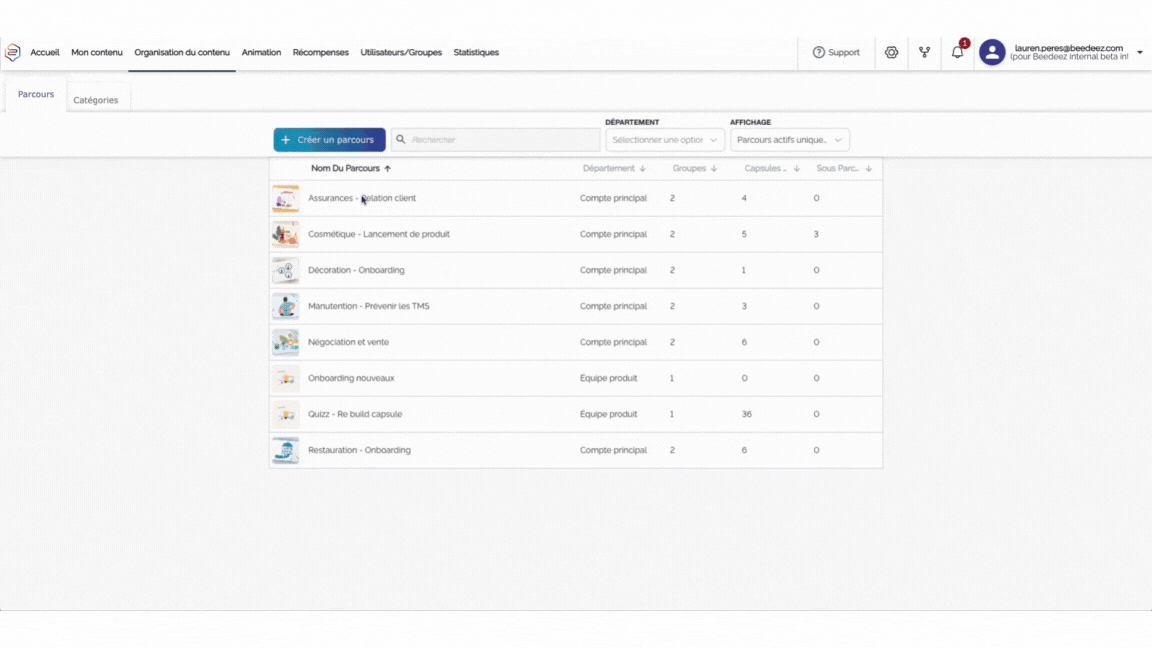
Task: Click Créer un parcours button
Action: 329,140
